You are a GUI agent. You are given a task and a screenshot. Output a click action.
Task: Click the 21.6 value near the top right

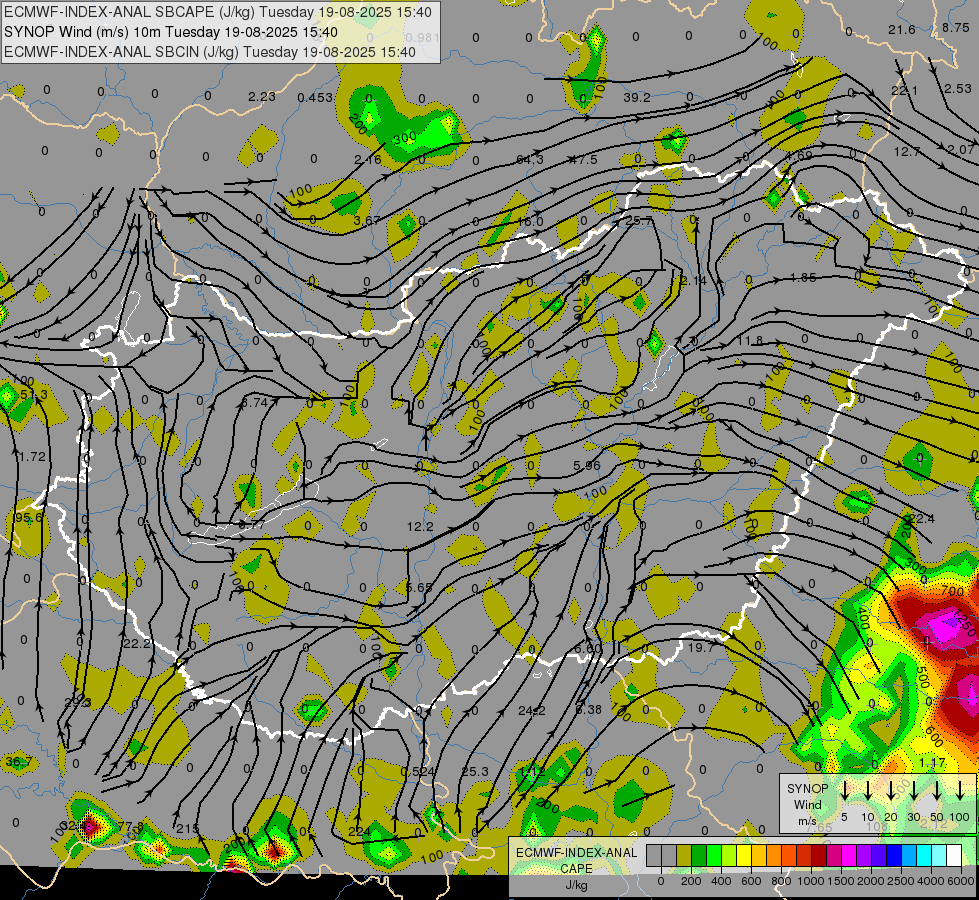pyautogui.click(x=902, y=29)
